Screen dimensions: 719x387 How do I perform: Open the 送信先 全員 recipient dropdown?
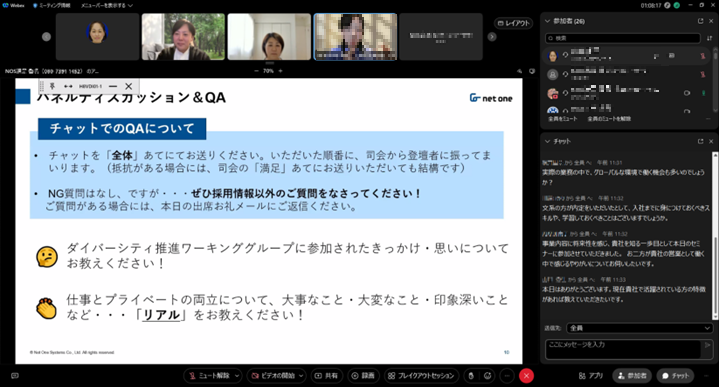click(x=640, y=328)
